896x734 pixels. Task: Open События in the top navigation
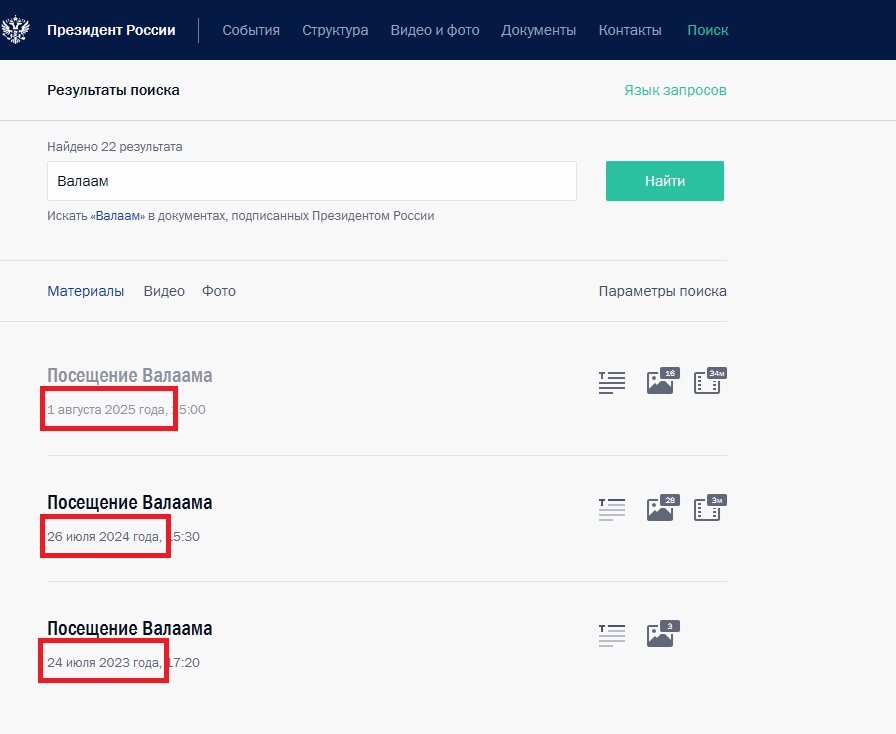[251, 30]
